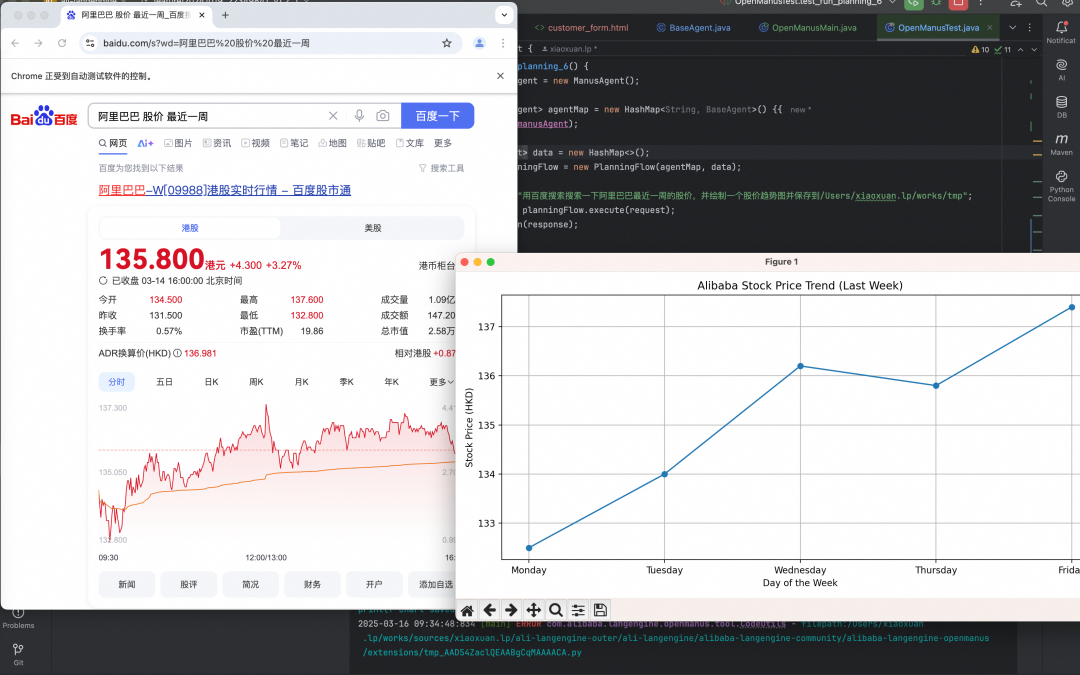Select 资讯 Baidu search category
Viewport: 1080px width, 675px height.
click(217, 143)
